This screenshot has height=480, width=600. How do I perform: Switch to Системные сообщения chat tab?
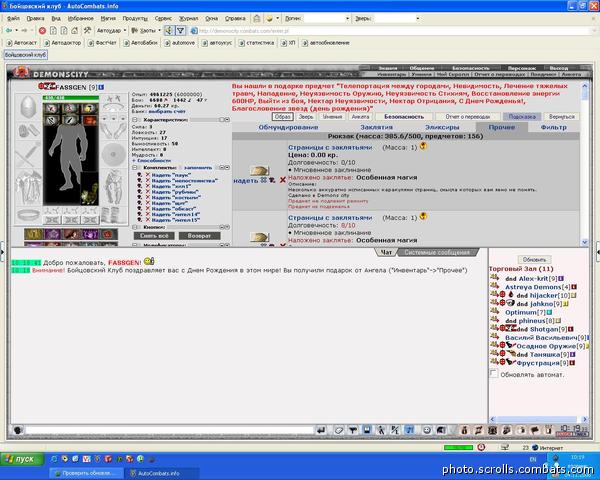[x=437, y=252]
